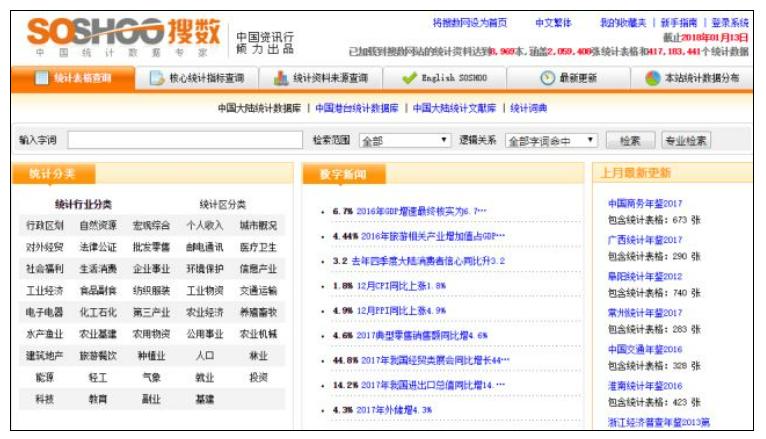Image resolution: width=766 pixels, height=439 pixels.
Task: Click the 农业机械 category
Action: [258, 334]
